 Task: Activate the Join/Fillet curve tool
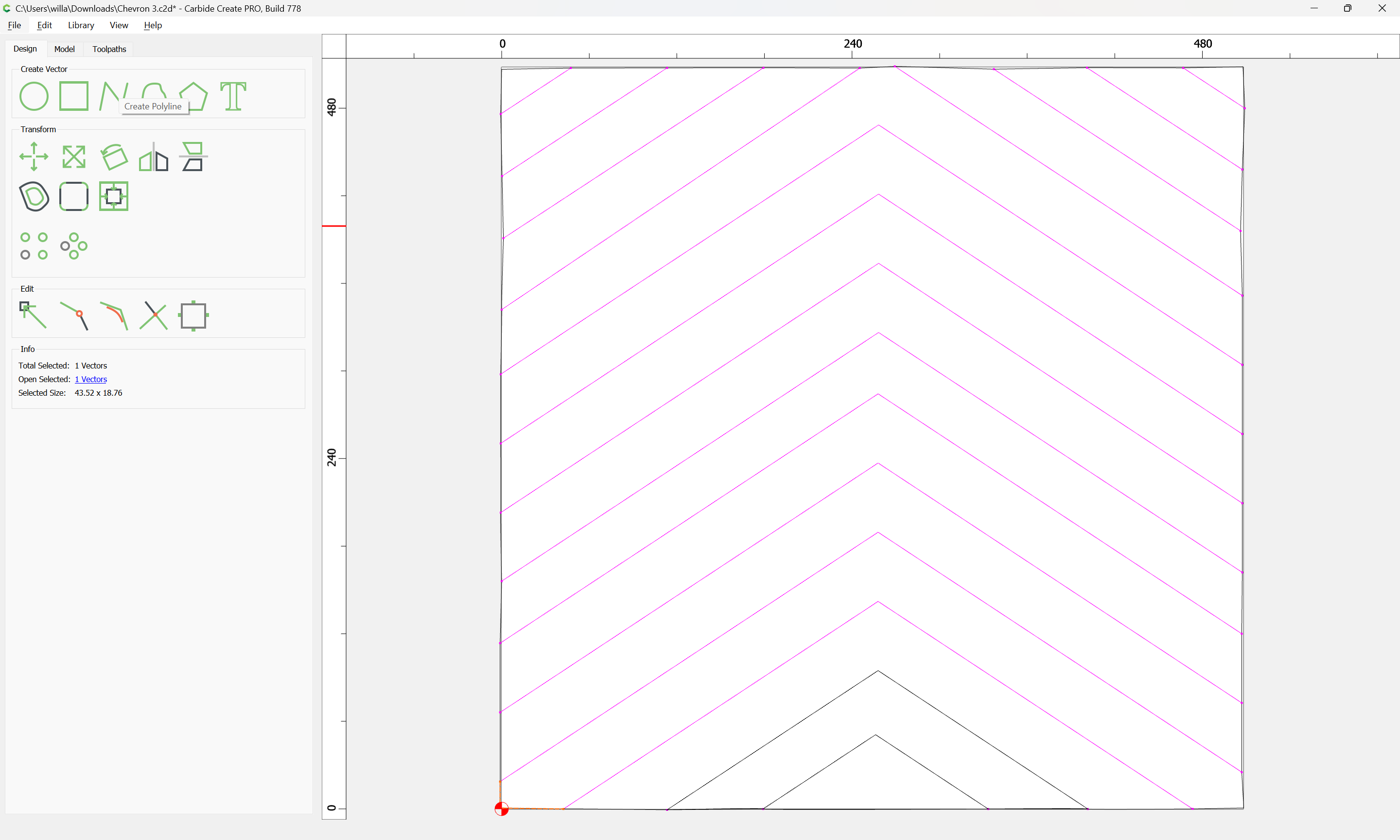click(113, 316)
